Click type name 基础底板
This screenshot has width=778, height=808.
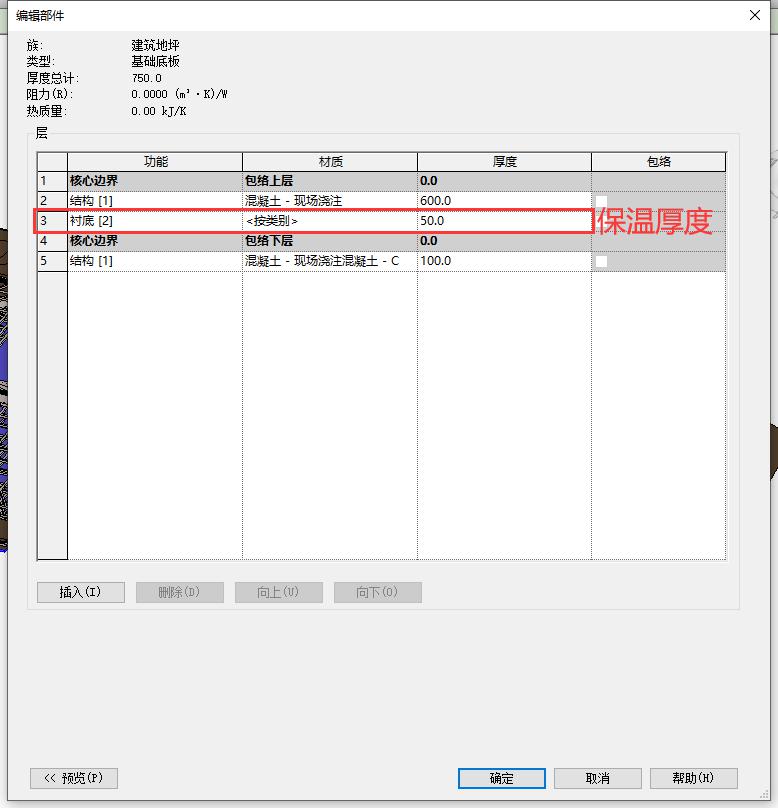(155, 62)
